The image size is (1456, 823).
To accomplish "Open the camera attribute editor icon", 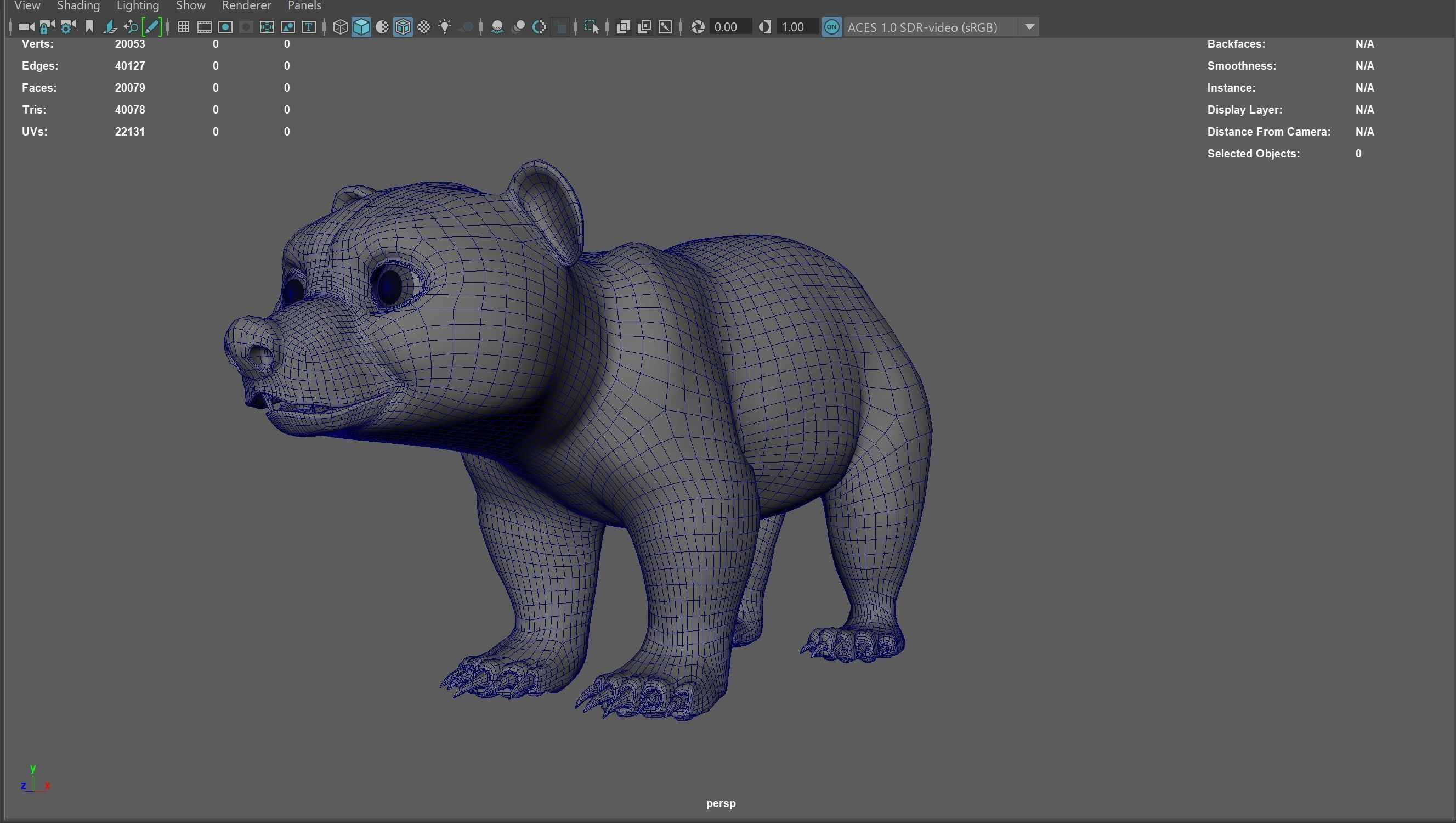I will pyautogui.click(x=67, y=26).
